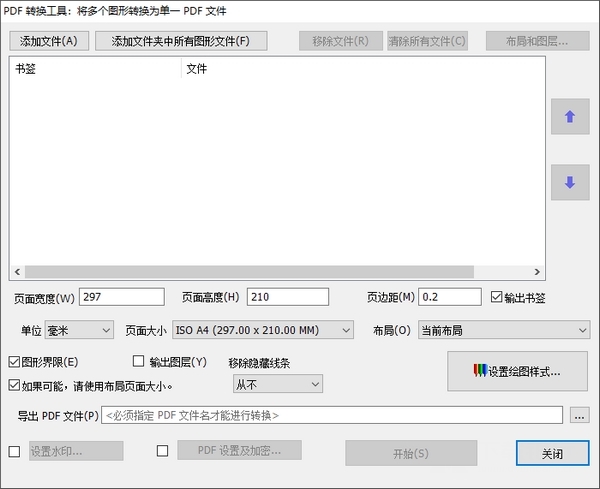Click the 移除文件(R) button

(x=341, y=41)
